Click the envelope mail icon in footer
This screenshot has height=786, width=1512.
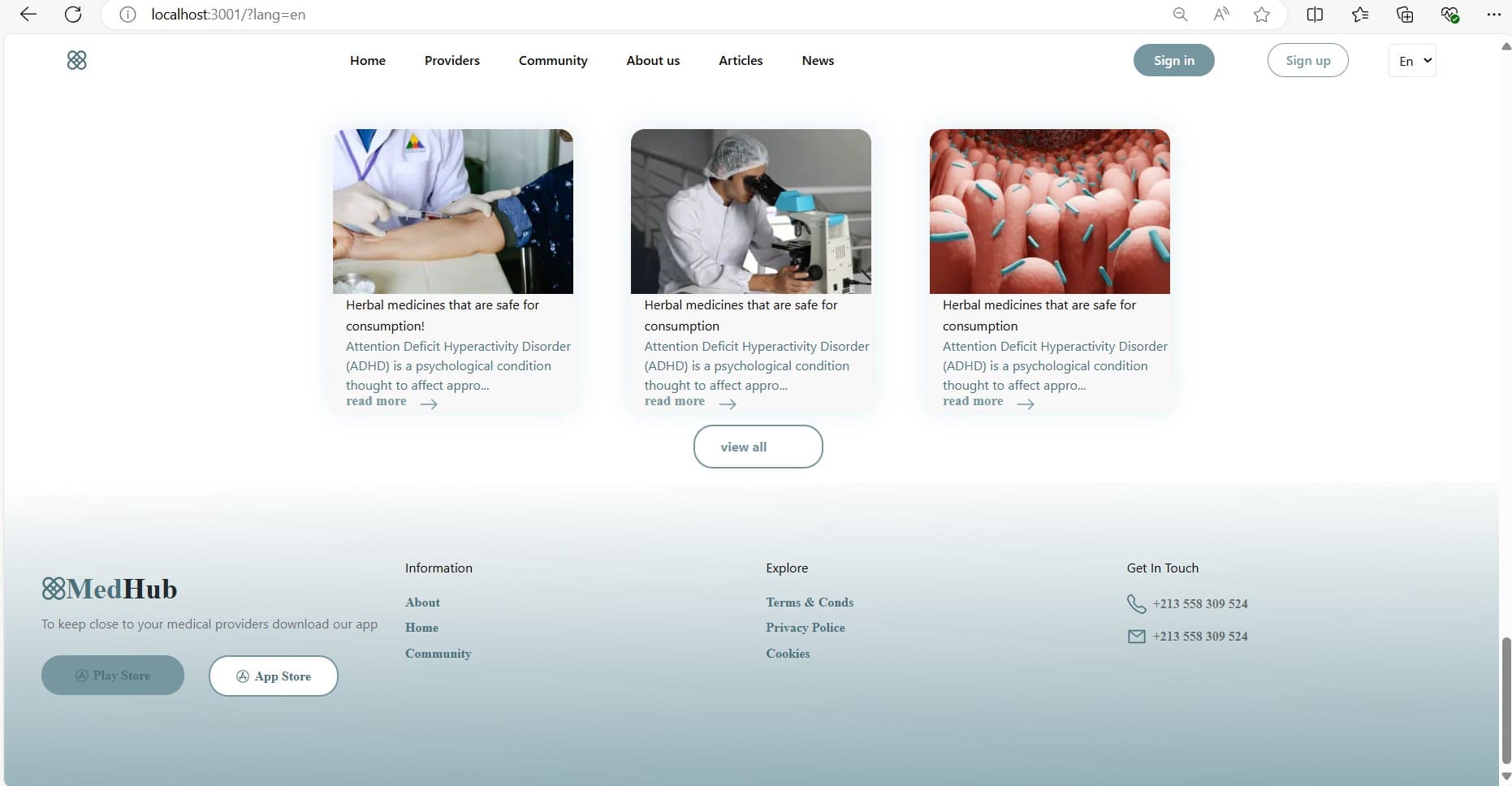[1136, 637]
